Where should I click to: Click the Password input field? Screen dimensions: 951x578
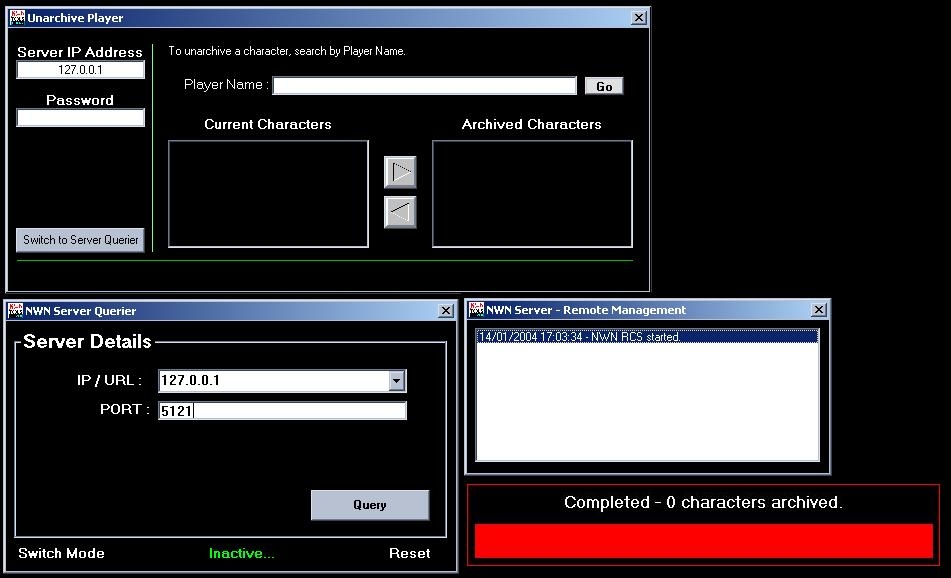click(81, 118)
